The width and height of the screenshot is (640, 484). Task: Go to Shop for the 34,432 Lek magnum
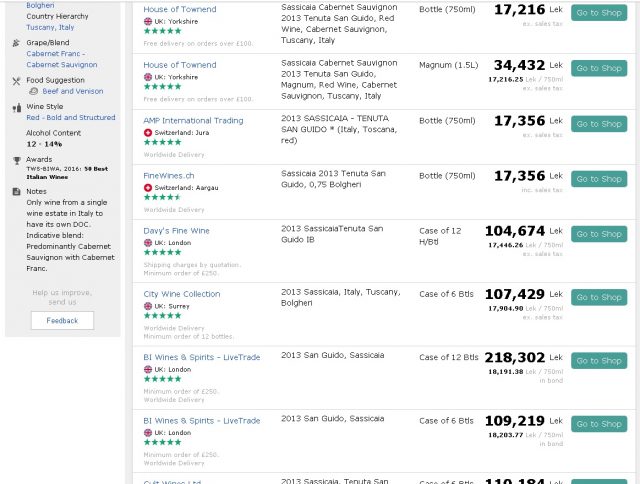coord(599,68)
